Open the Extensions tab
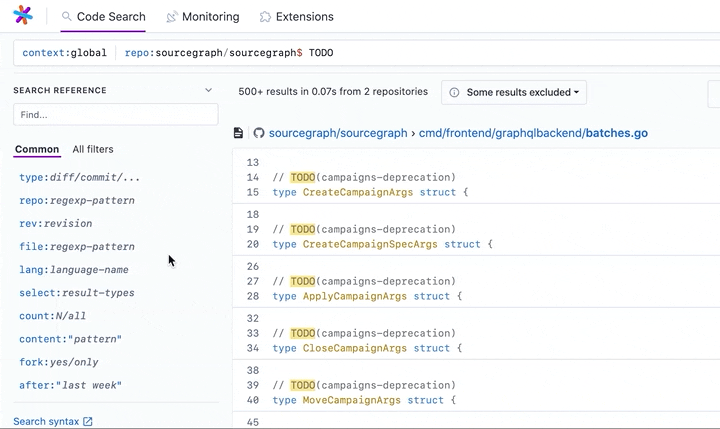 (x=297, y=17)
